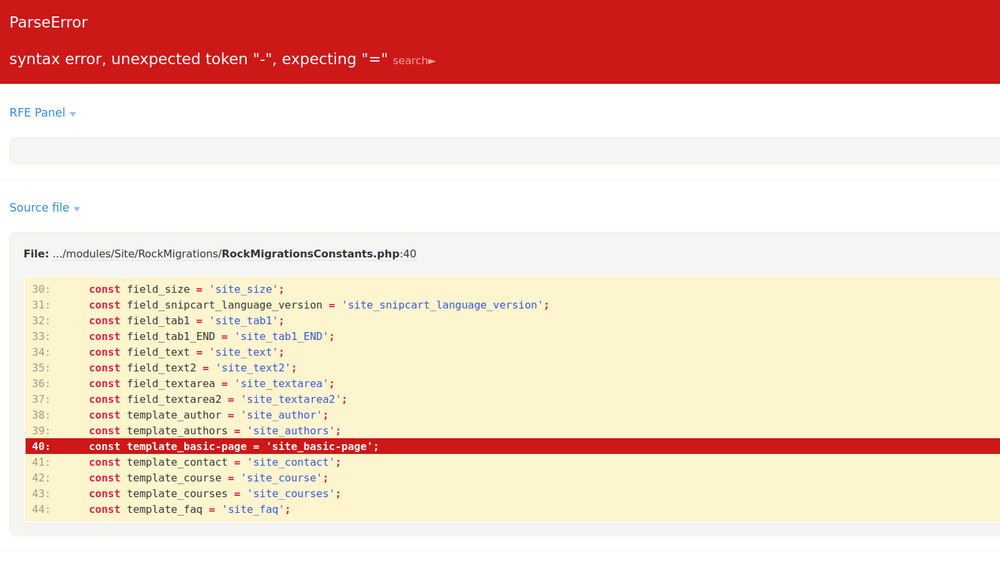Screen dimensions: 1000x564
Task: Click the ParseError heading
Action: click(x=48, y=22)
